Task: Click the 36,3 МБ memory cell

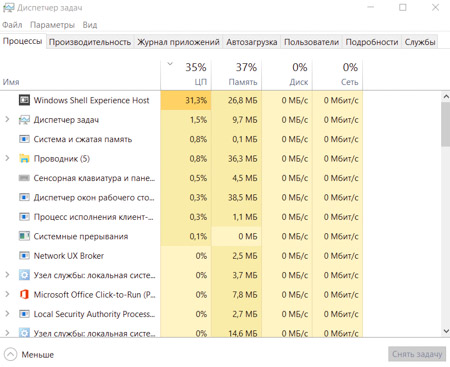Action: [x=237, y=159]
